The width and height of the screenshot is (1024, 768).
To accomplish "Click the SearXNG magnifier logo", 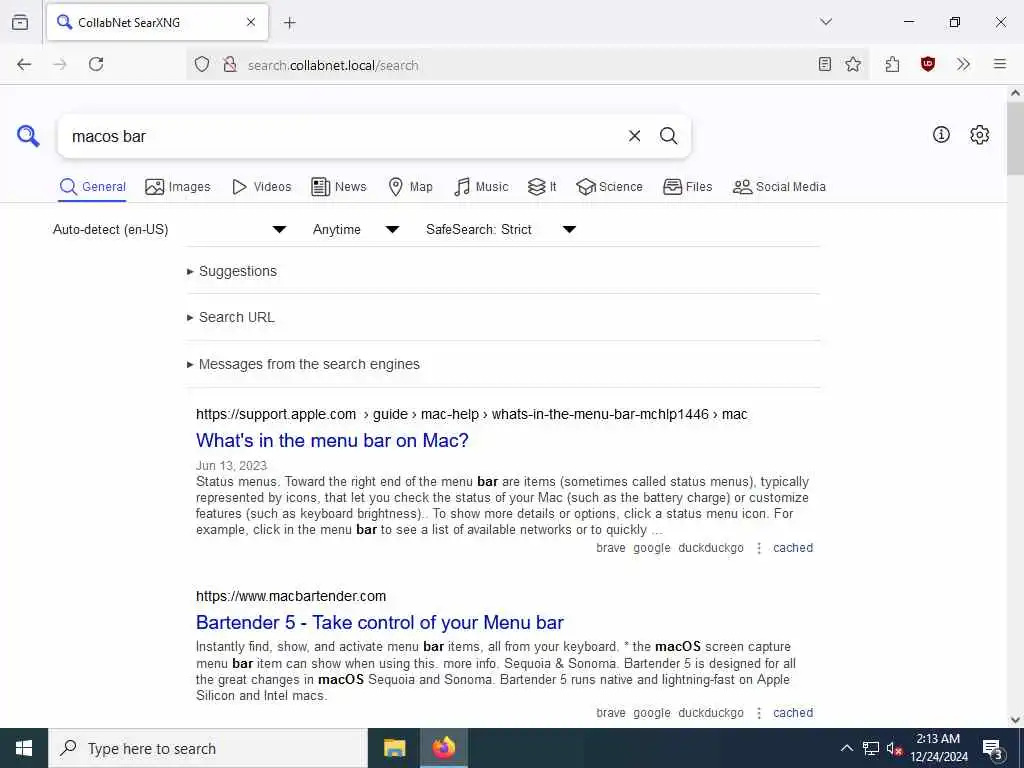I will click(x=28, y=136).
